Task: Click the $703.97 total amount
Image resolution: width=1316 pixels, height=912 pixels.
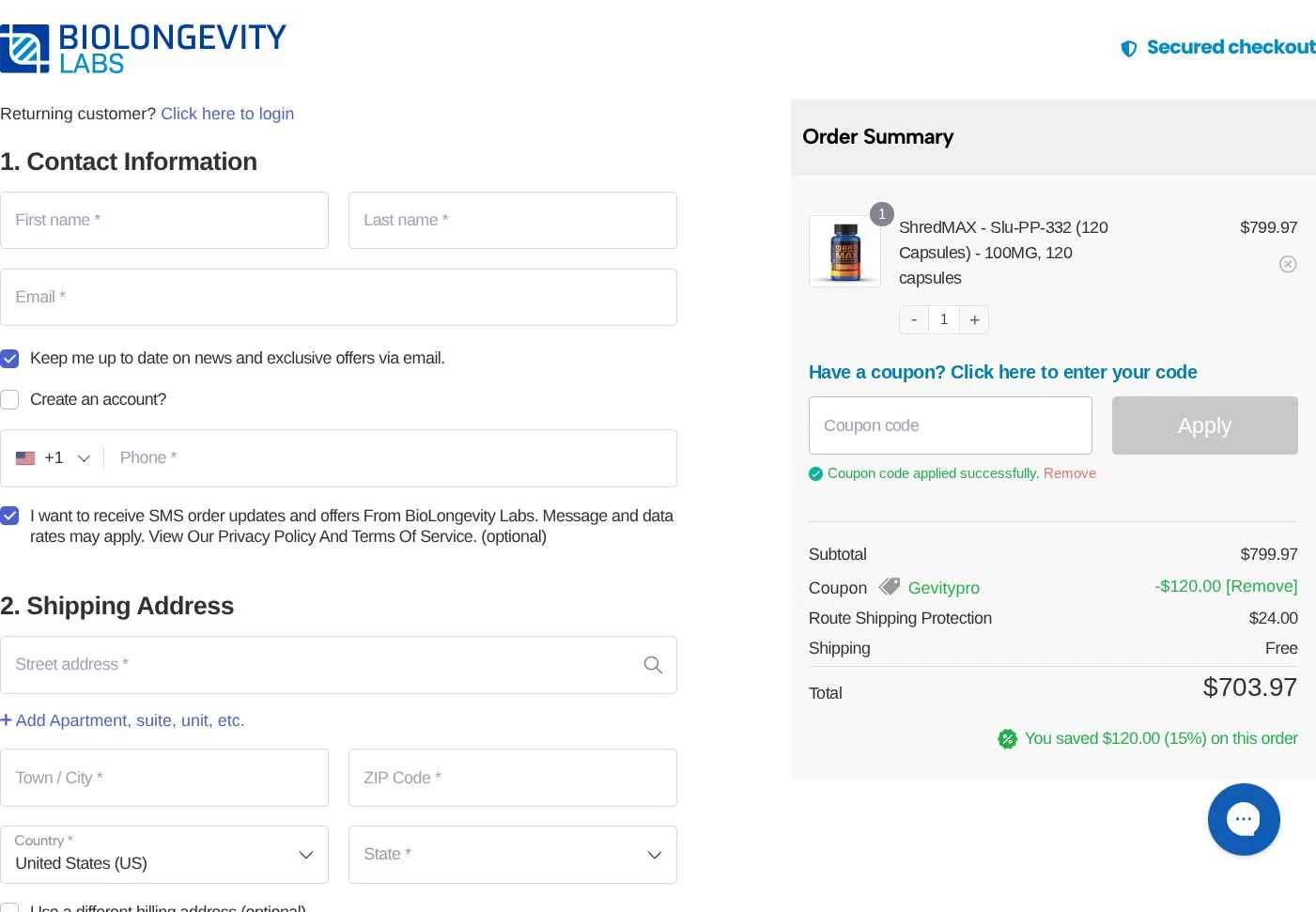Action: point(1250,688)
